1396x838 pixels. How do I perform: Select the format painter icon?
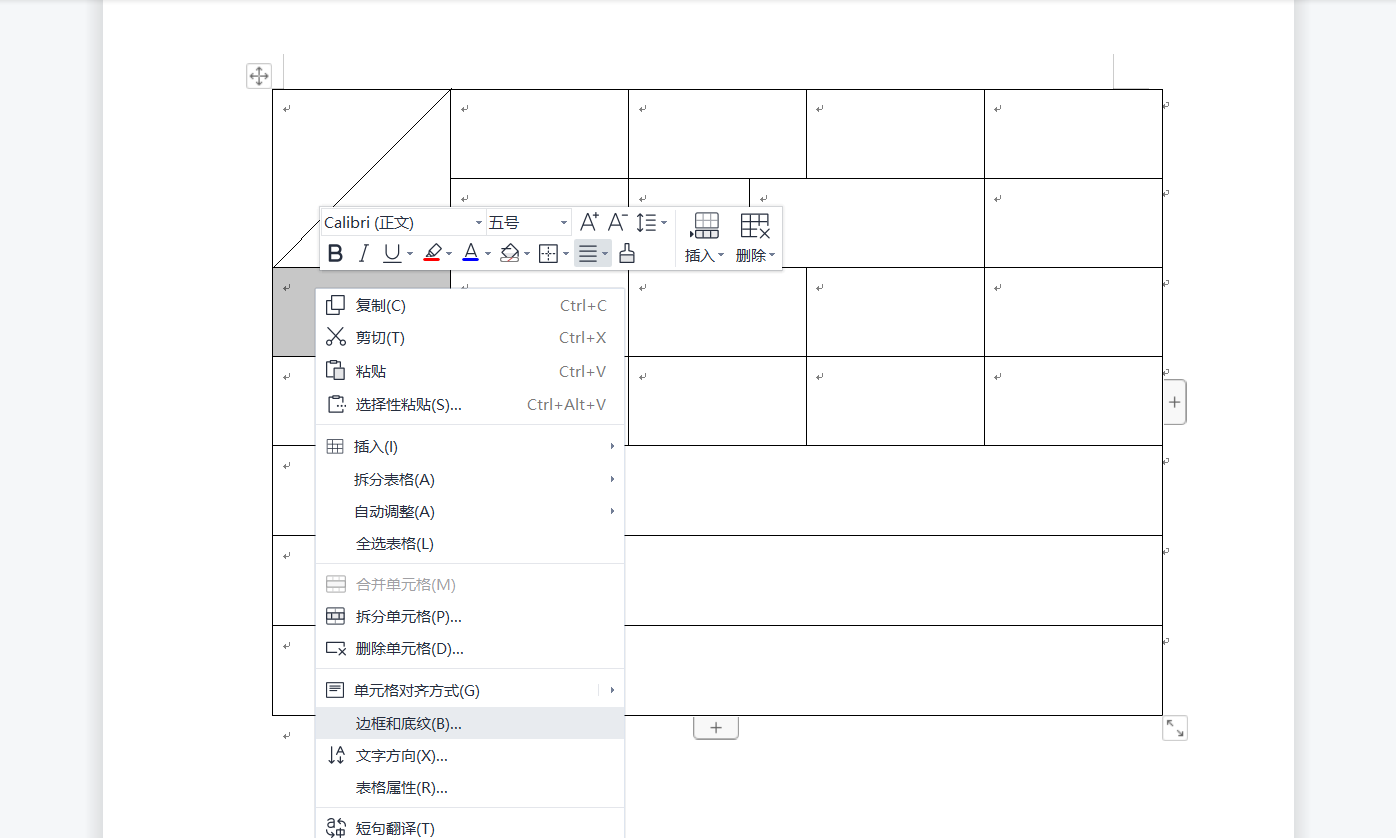click(627, 253)
